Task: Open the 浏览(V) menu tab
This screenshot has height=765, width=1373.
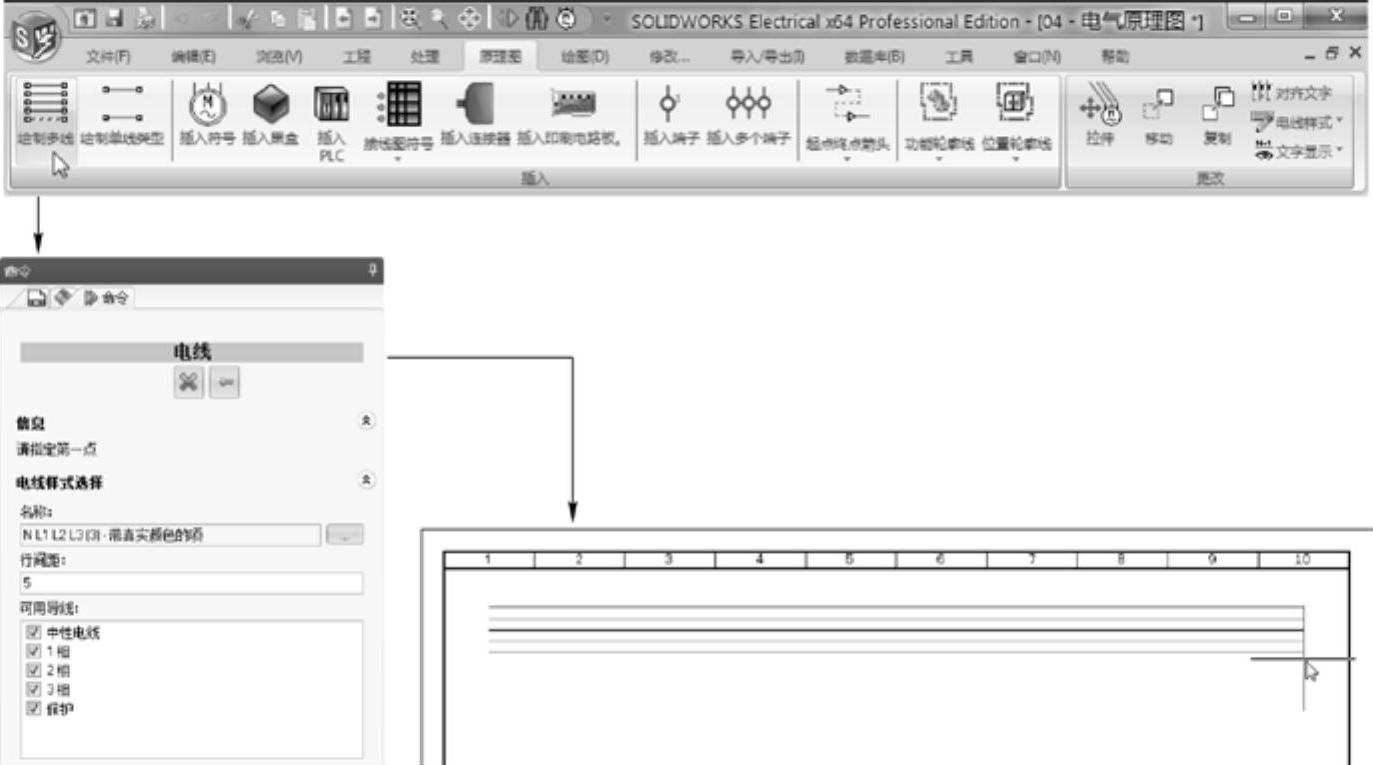Action: 279,56
